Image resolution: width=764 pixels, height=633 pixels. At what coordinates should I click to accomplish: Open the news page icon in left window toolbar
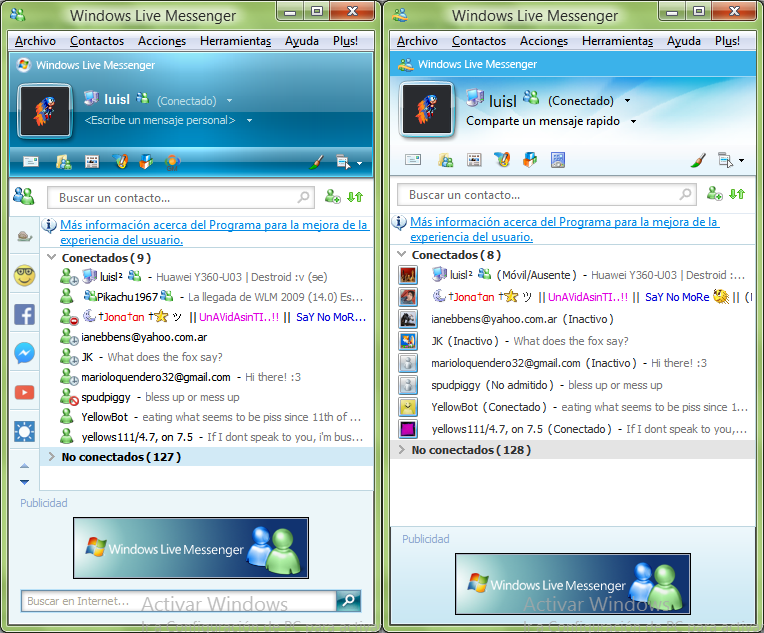click(92, 161)
